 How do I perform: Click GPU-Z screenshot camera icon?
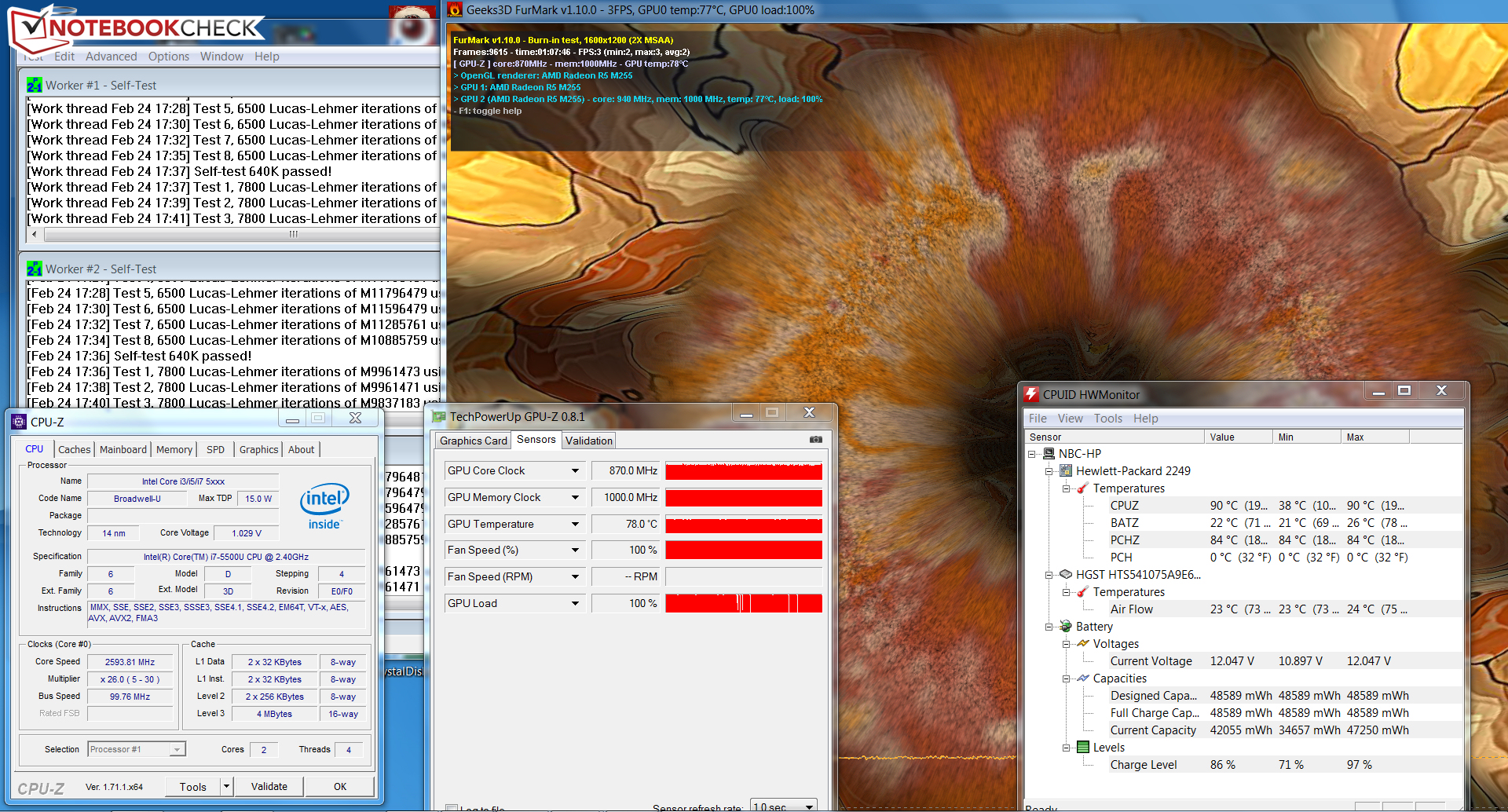point(815,440)
